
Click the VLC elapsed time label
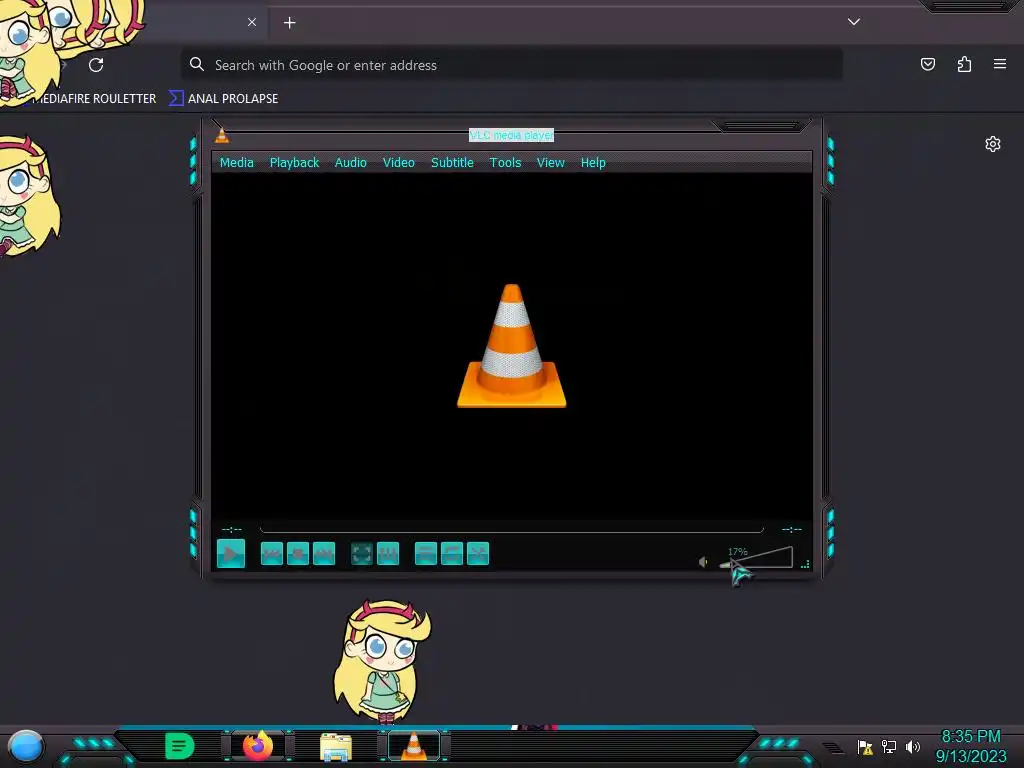(x=232, y=529)
